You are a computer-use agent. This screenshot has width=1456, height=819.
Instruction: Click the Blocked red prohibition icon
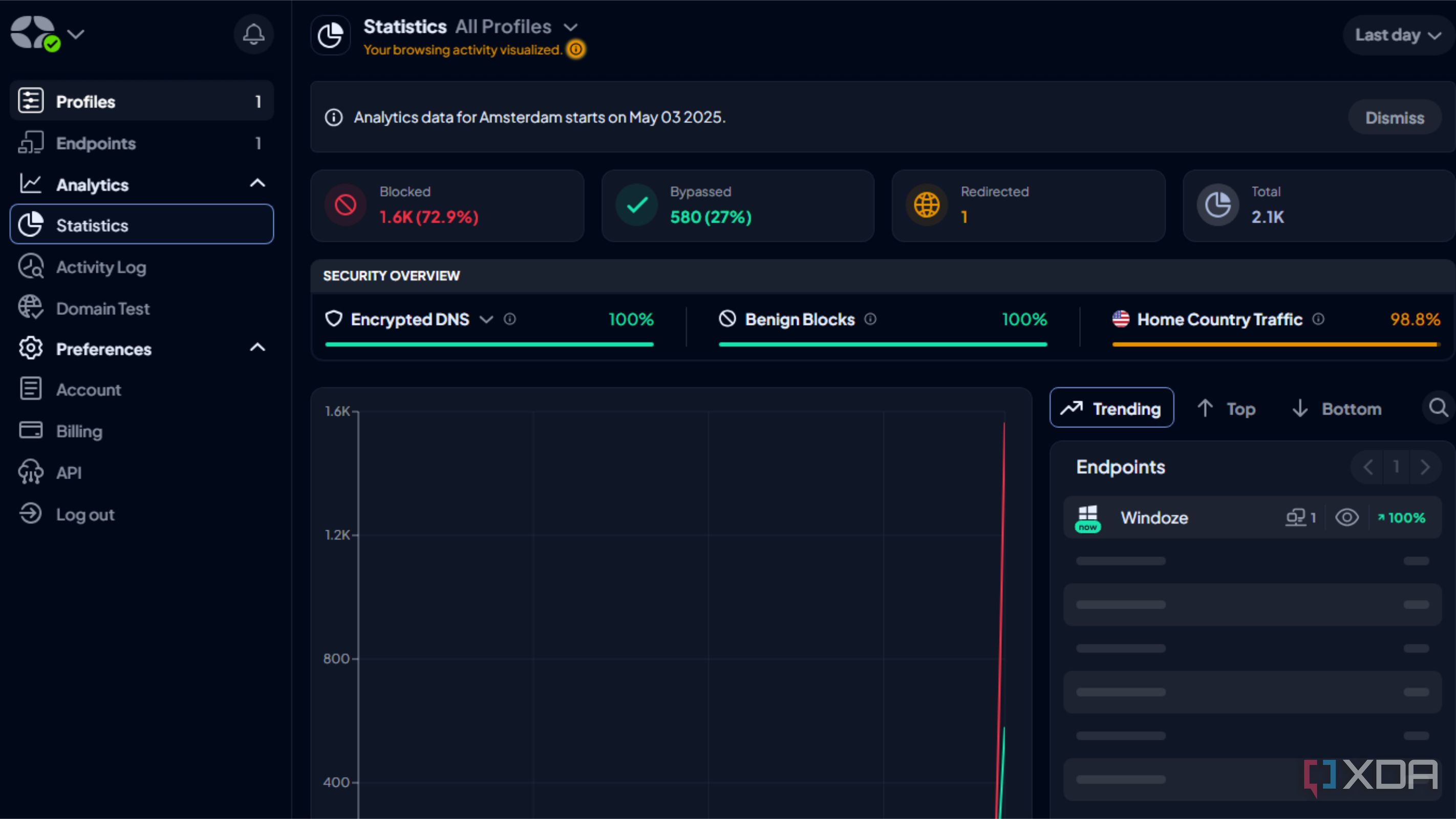[x=346, y=205]
